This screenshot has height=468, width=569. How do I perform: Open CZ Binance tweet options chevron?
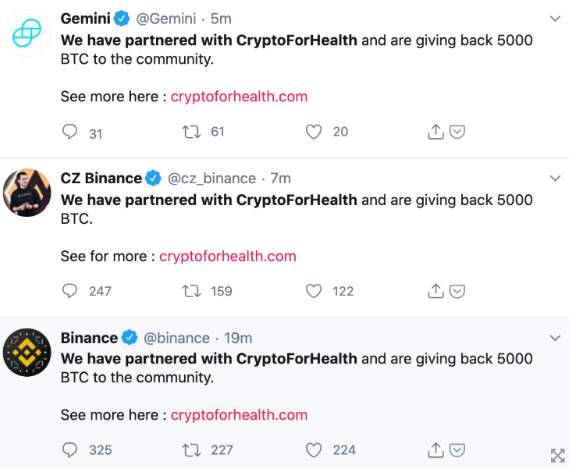[555, 178]
